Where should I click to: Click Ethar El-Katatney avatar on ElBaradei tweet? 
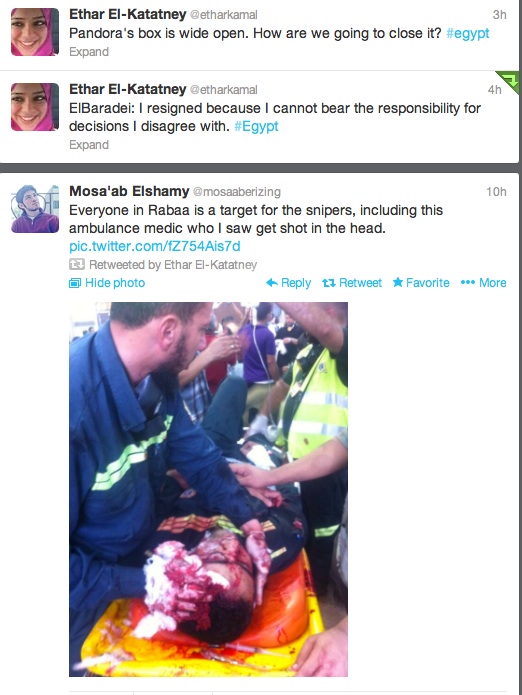[35, 107]
